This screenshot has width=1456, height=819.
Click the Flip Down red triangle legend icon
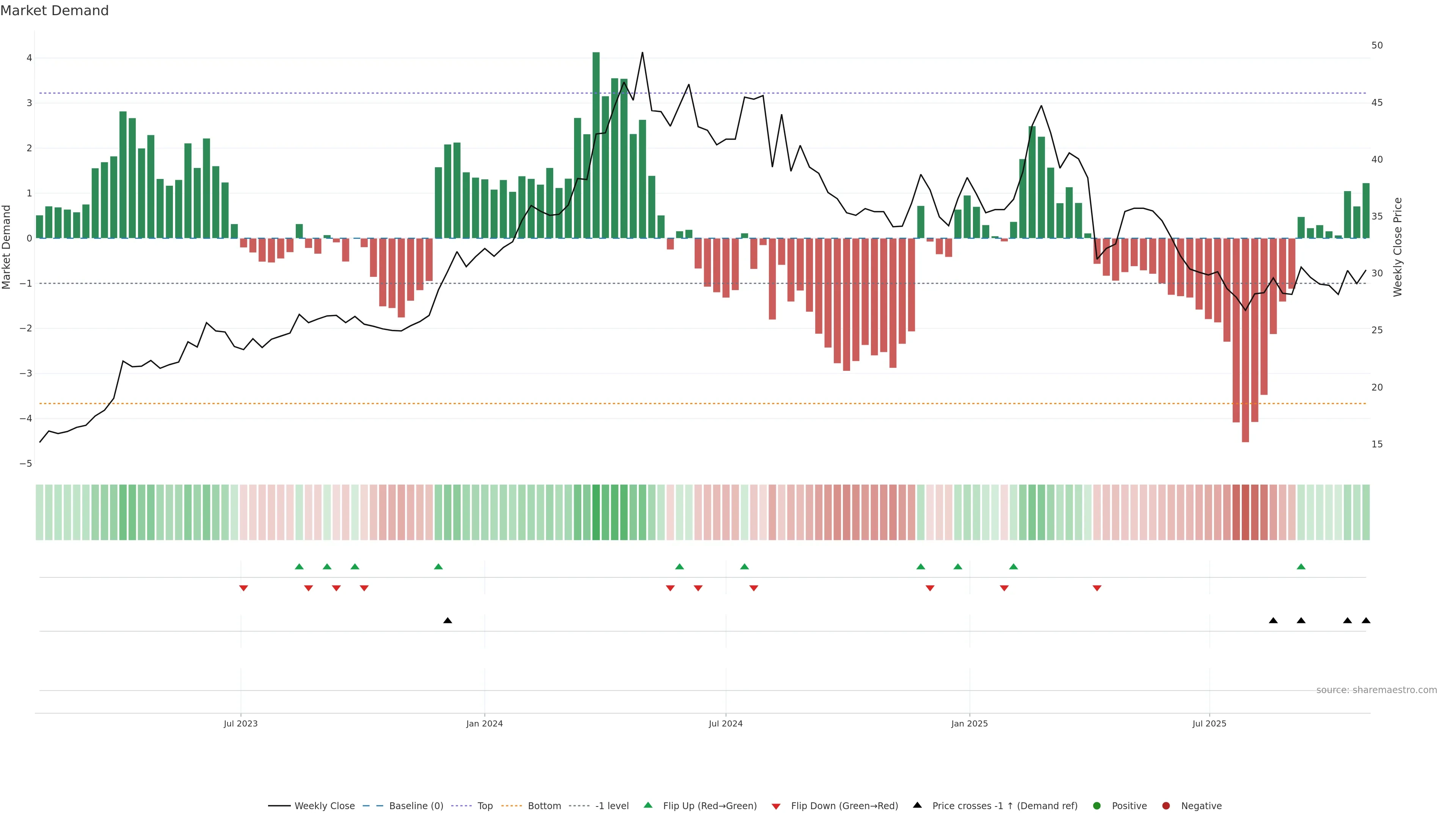(x=776, y=806)
